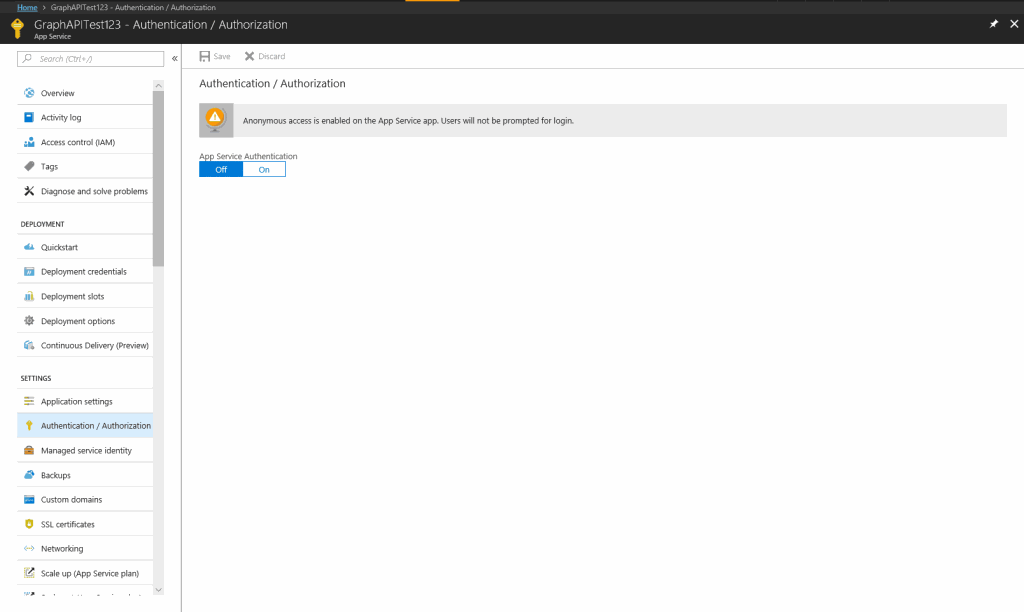Click the SETTINGS section header

36,378
